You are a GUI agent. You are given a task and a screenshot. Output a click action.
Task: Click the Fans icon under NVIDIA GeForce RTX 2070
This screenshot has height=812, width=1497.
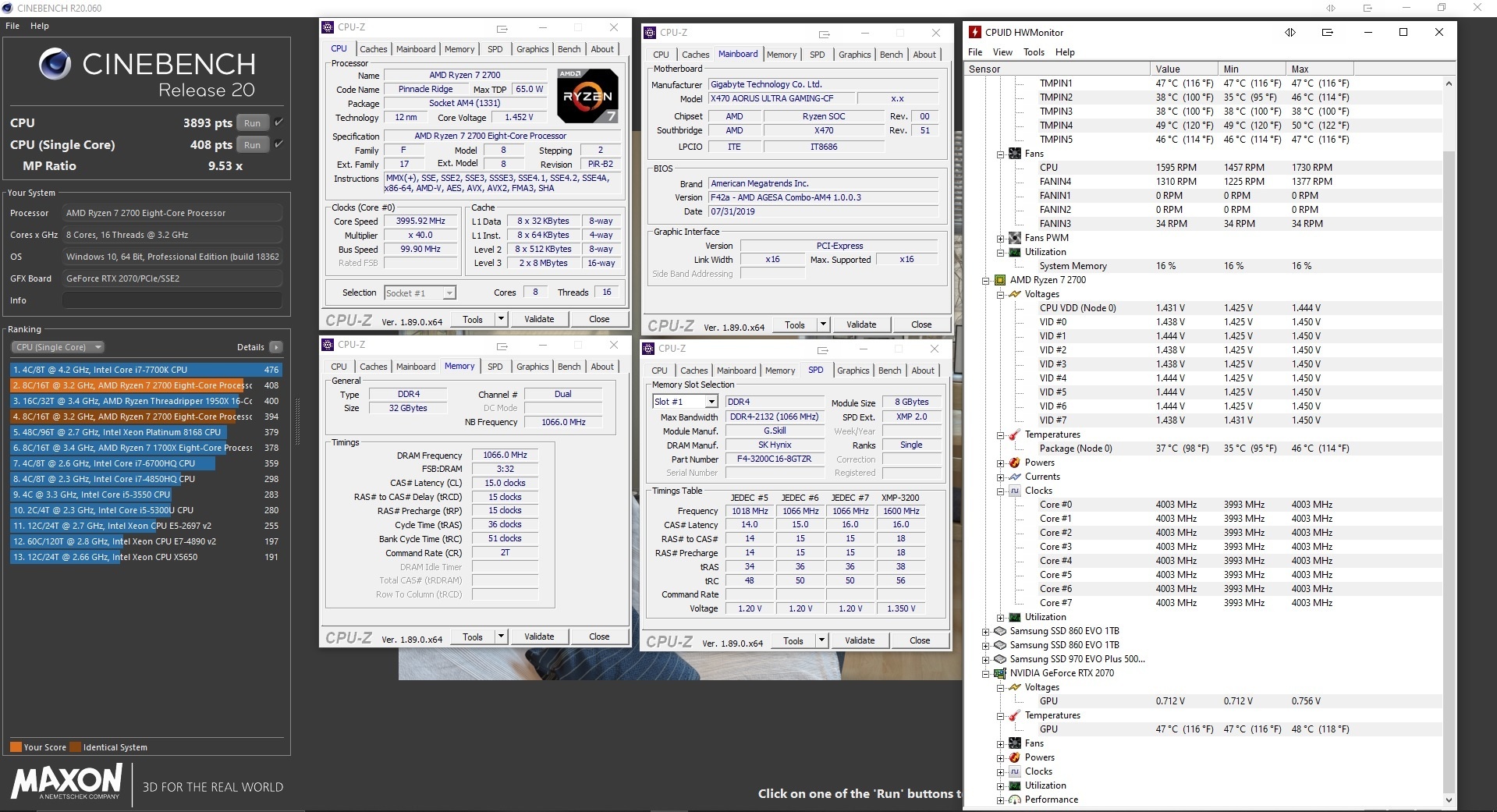[x=1015, y=743]
